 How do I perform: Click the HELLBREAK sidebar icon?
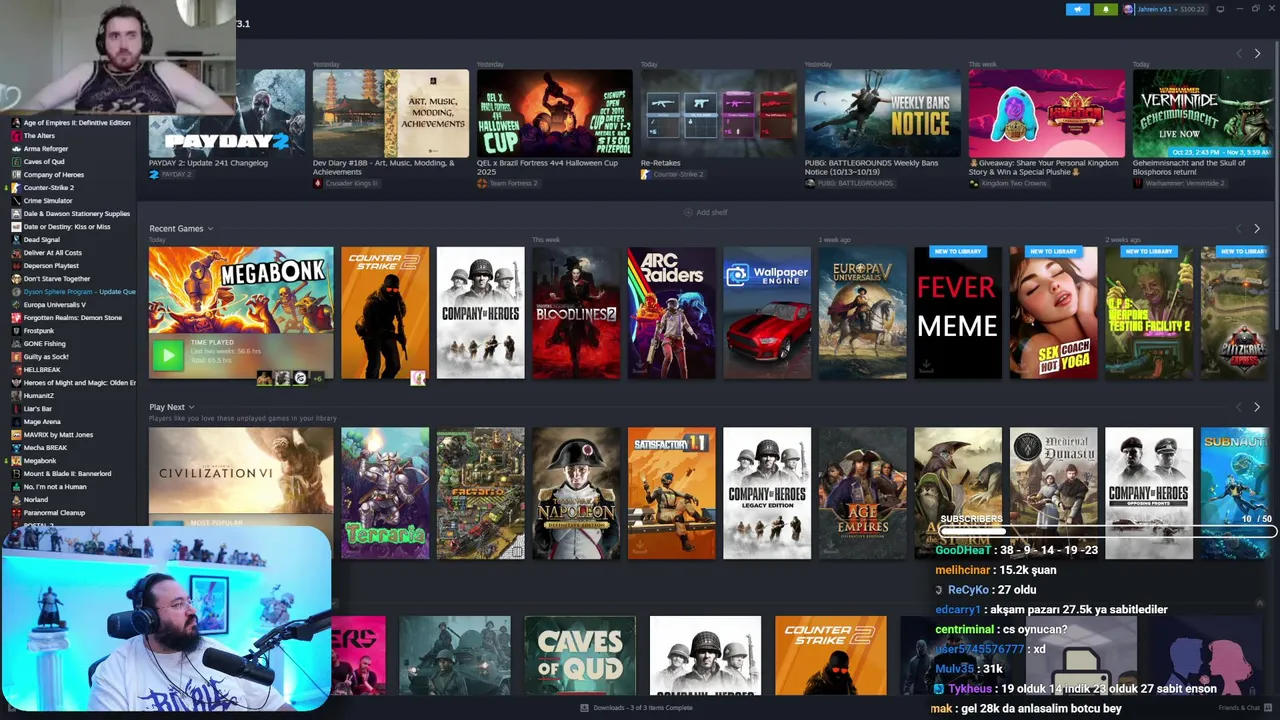point(16,370)
